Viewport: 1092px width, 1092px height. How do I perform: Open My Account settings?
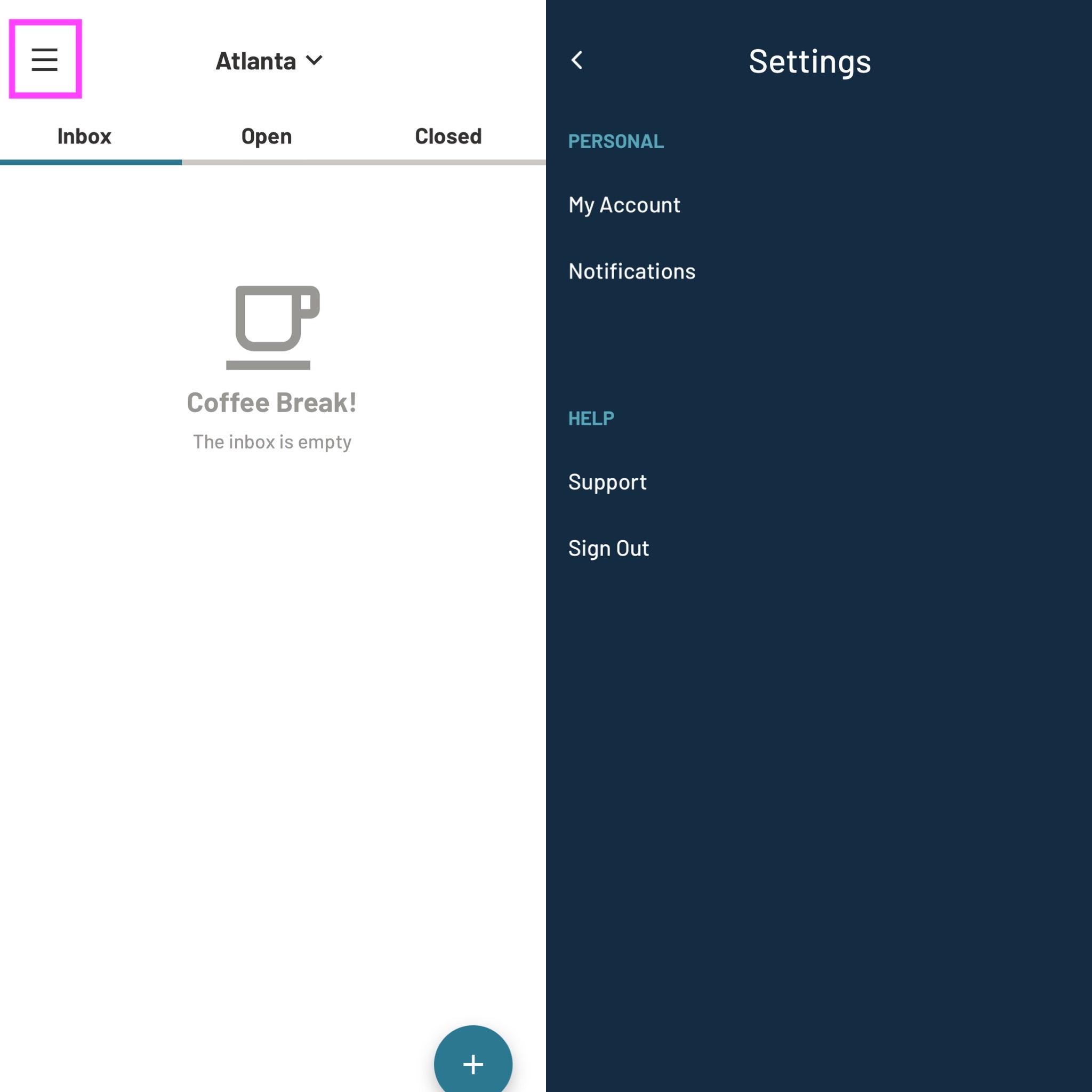click(624, 205)
